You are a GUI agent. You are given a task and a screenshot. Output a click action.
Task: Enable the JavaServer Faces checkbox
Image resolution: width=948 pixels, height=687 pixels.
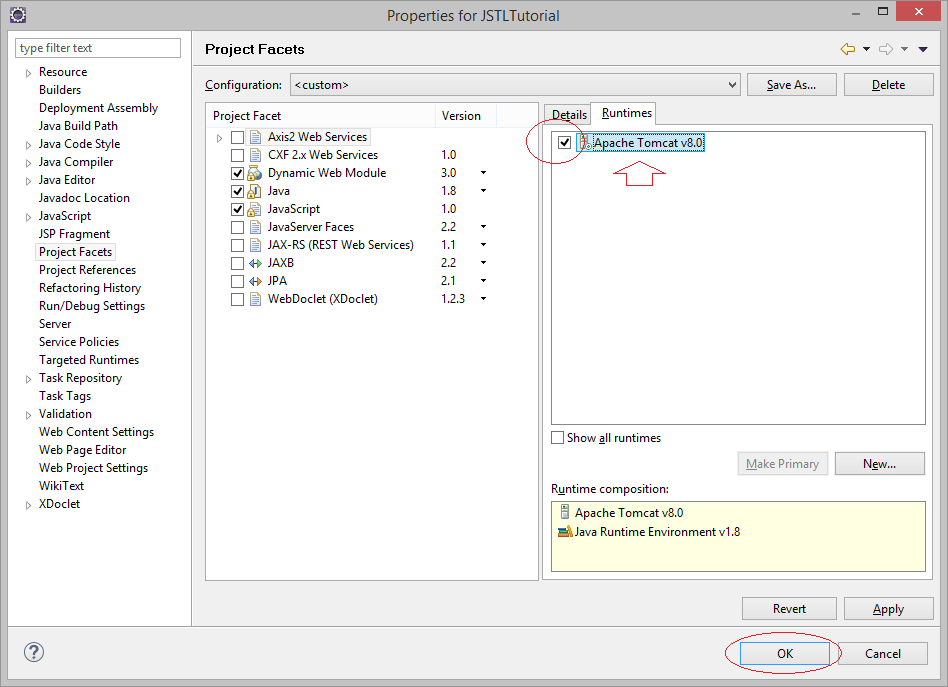[x=238, y=227]
